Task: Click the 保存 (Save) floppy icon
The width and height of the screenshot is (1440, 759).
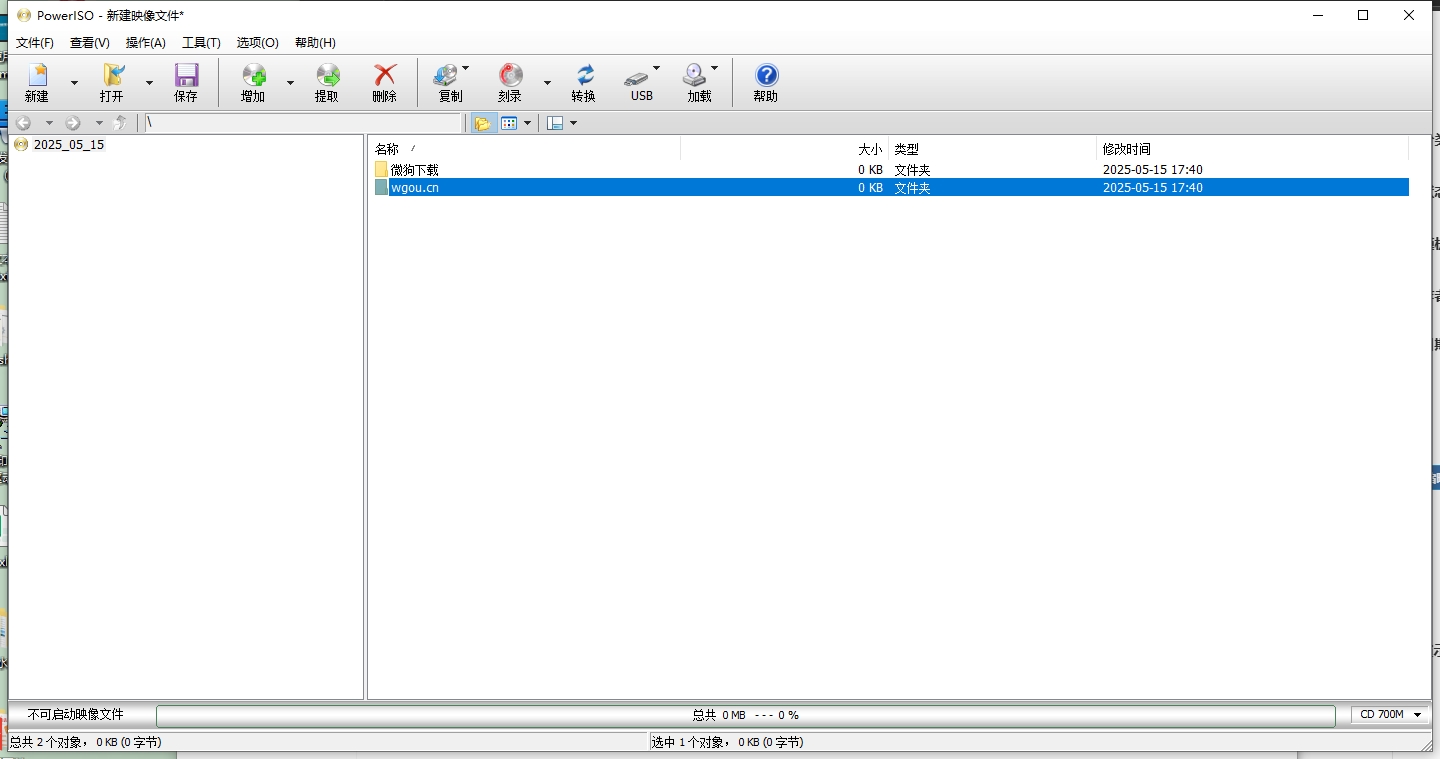Action: [x=186, y=75]
